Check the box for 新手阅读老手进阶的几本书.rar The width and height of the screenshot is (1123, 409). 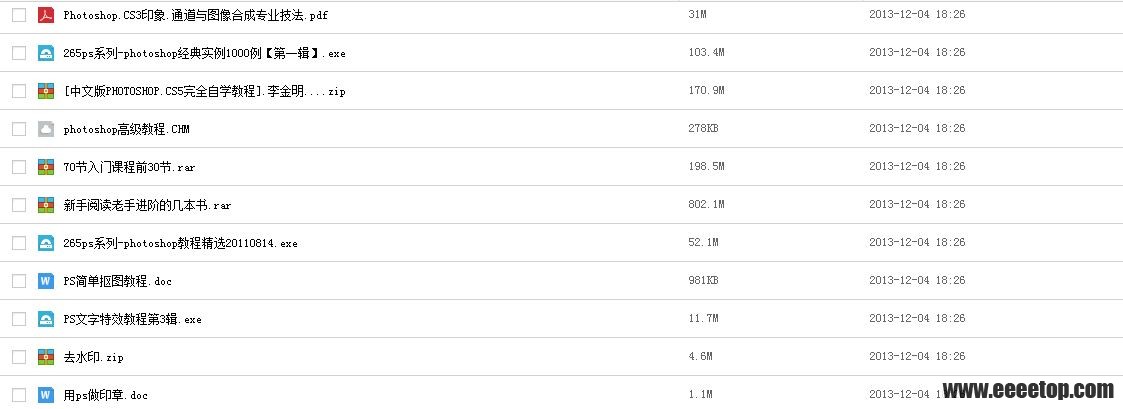pos(19,205)
